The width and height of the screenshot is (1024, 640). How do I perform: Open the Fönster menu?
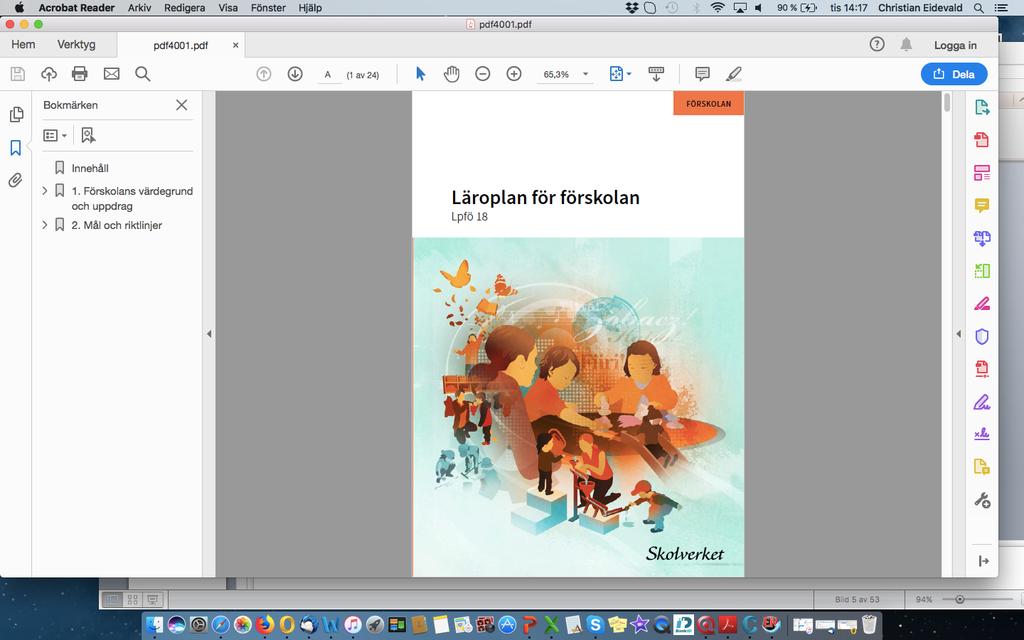pos(268,8)
